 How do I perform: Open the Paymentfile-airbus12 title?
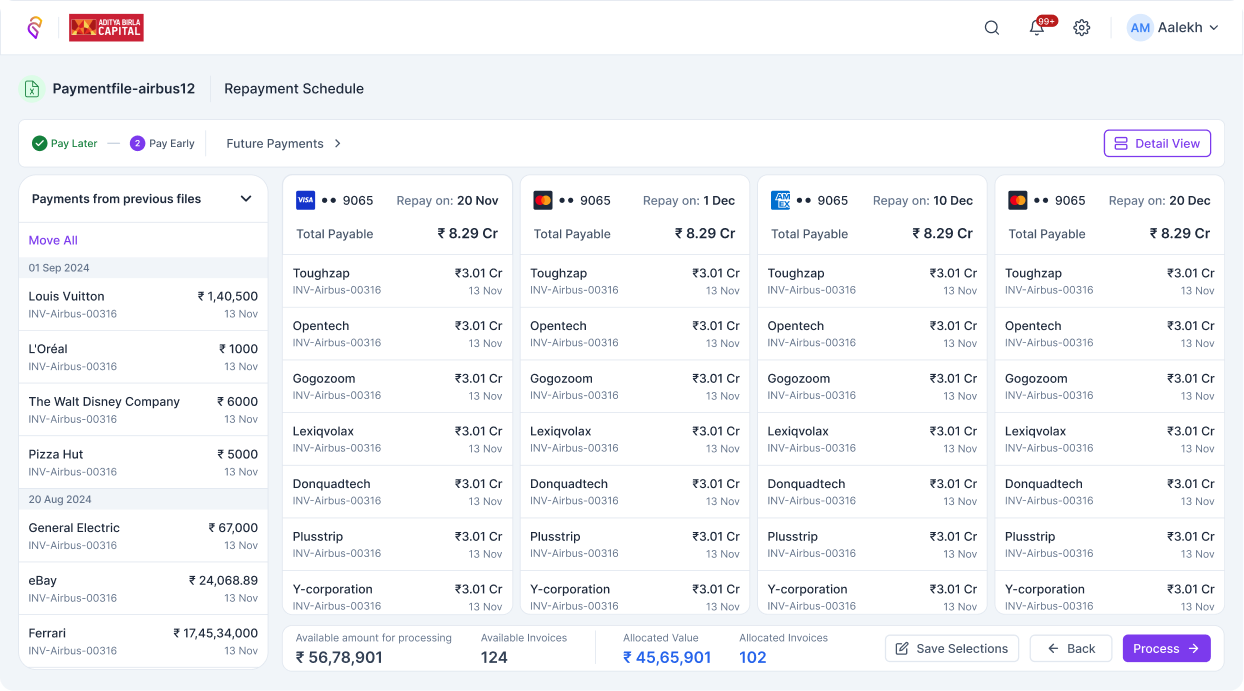(124, 89)
